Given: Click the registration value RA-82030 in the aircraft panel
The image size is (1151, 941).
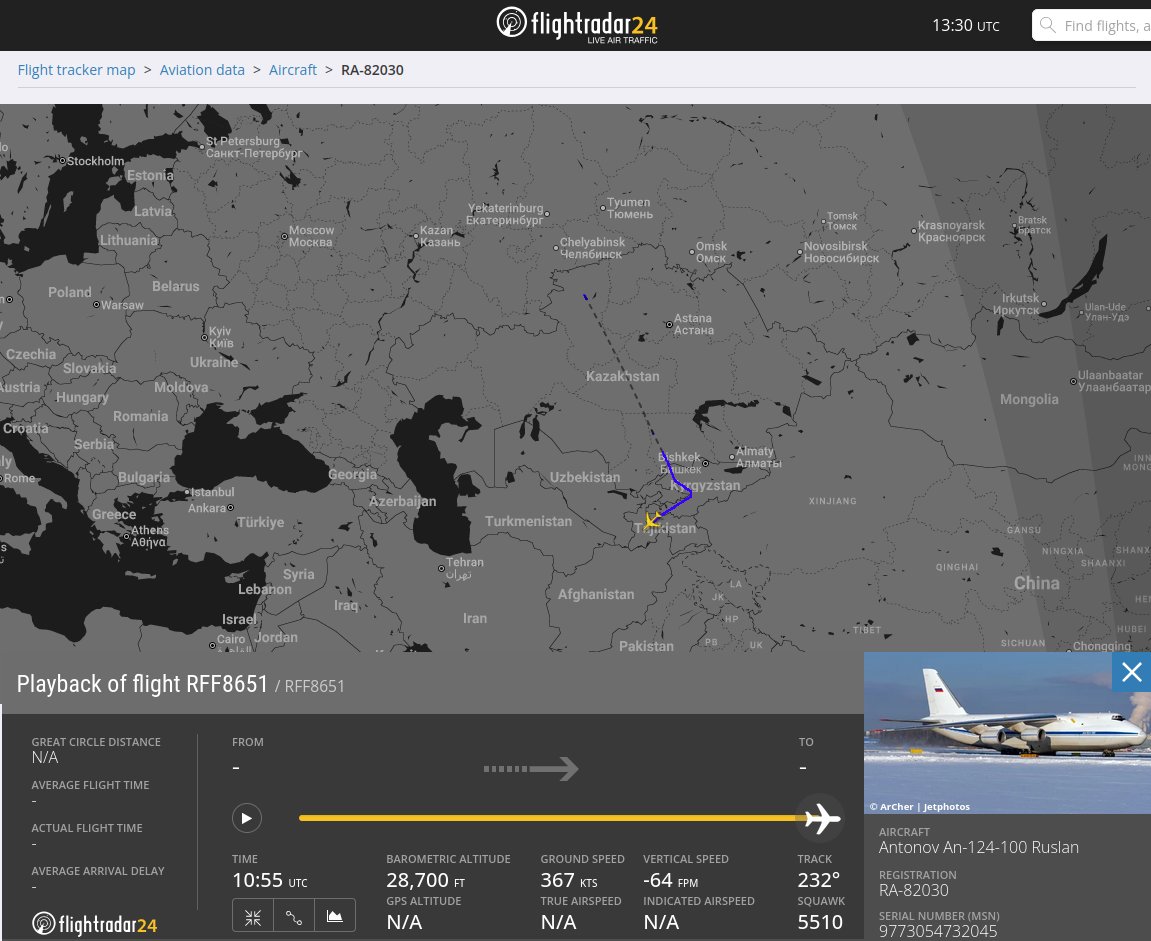Looking at the screenshot, I should pyautogui.click(x=914, y=890).
